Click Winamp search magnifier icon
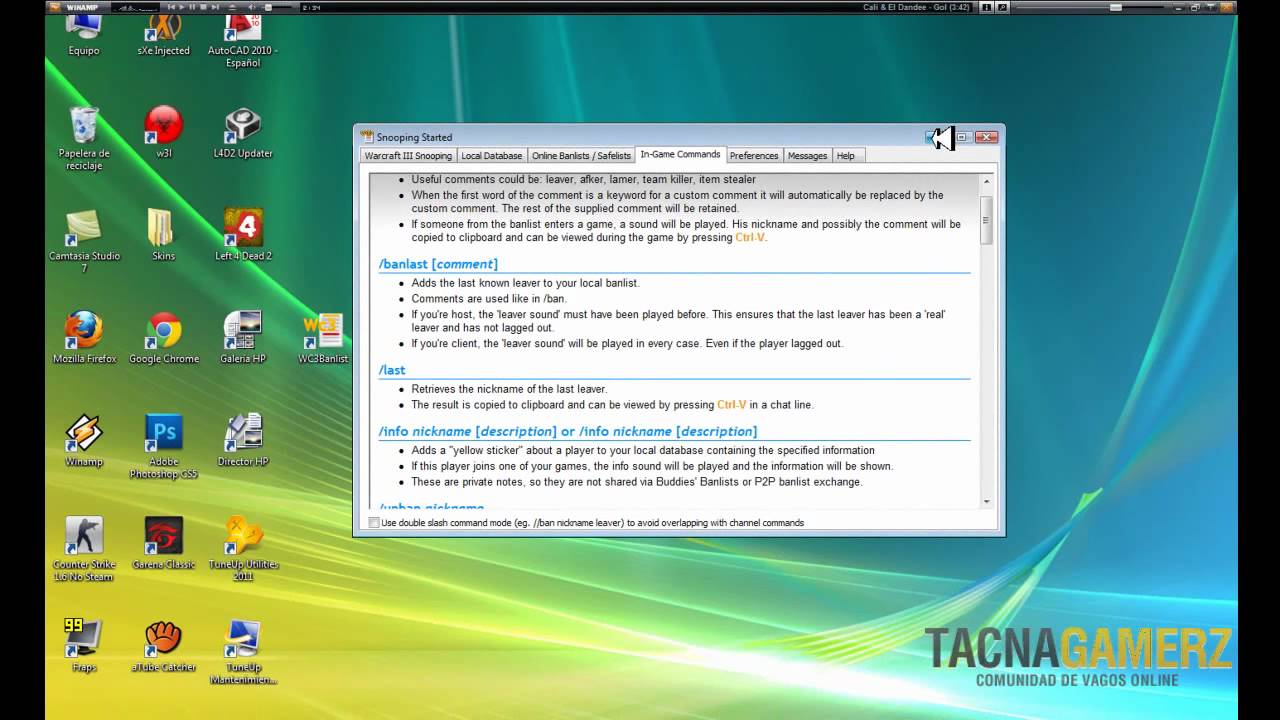This screenshot has height=720, width=1280. (1002, 7)
